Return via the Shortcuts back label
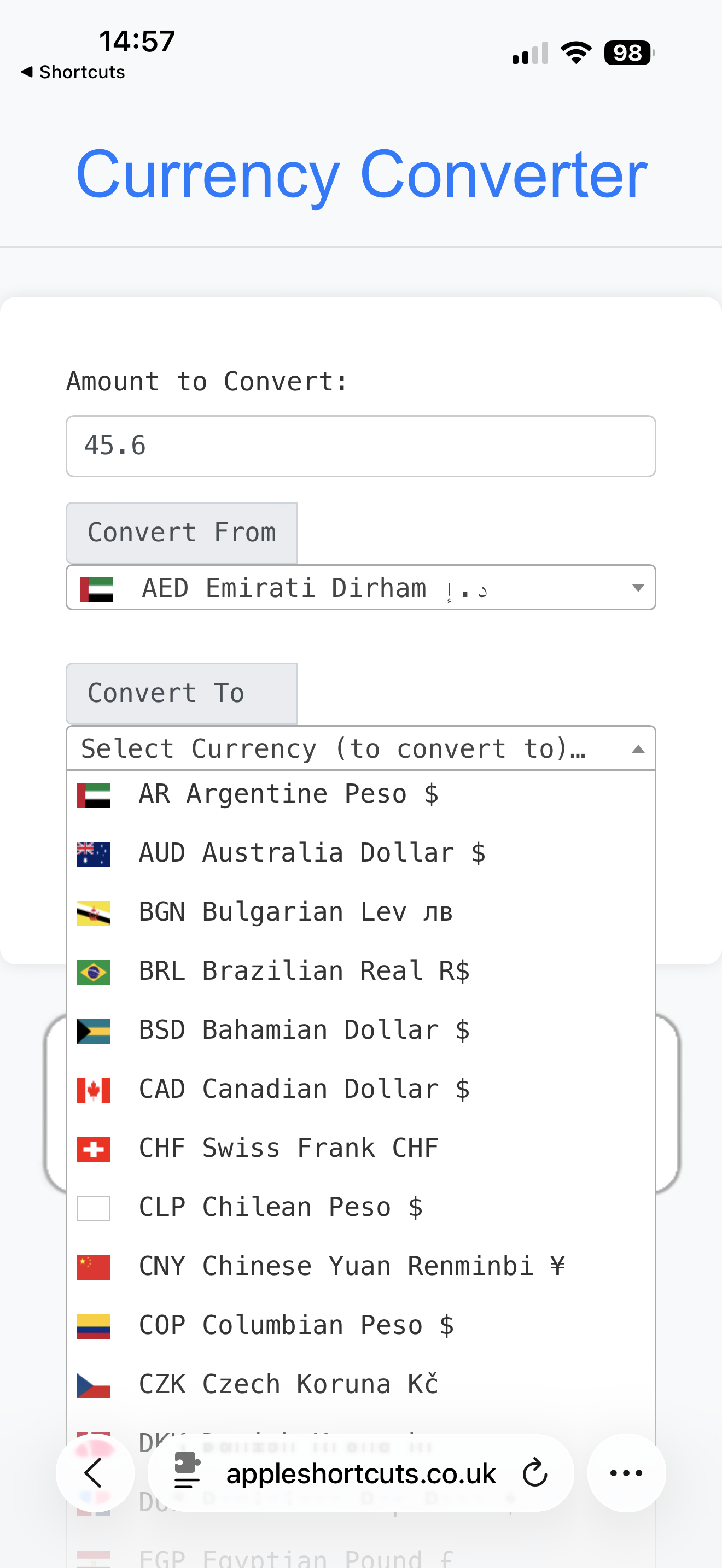 coord(72,71)
